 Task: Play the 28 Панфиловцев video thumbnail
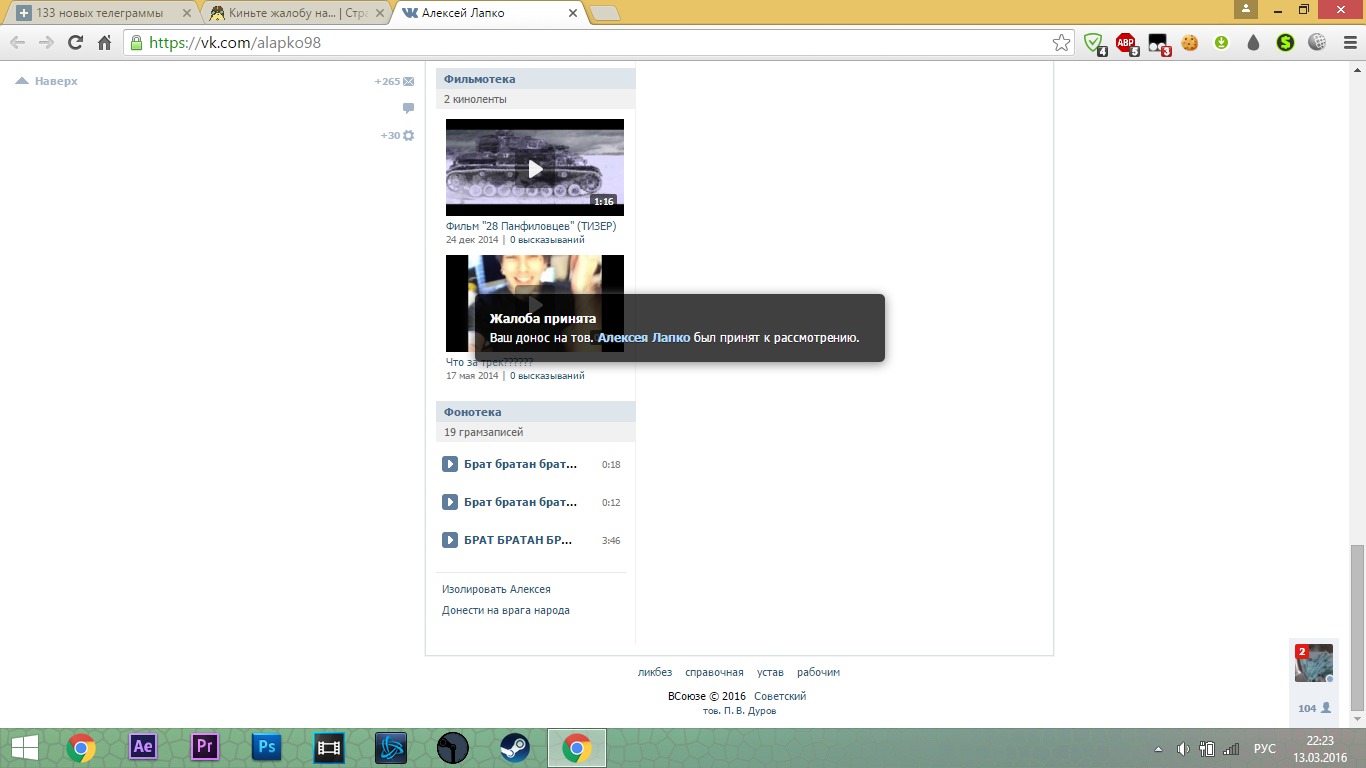pos(535,167)
